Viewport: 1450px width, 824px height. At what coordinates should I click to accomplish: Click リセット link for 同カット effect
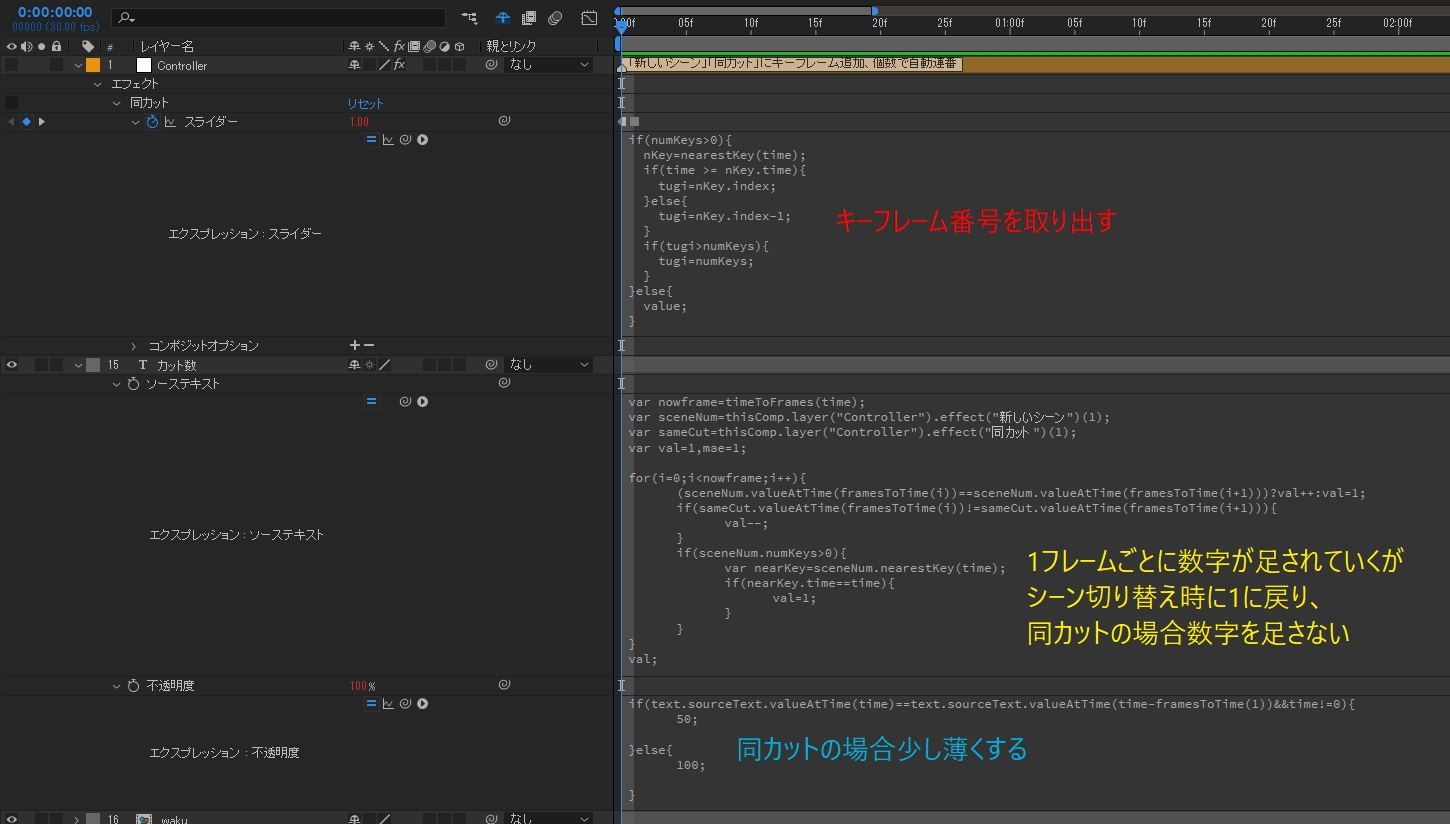pyautogui.click(x=365, y=103)
